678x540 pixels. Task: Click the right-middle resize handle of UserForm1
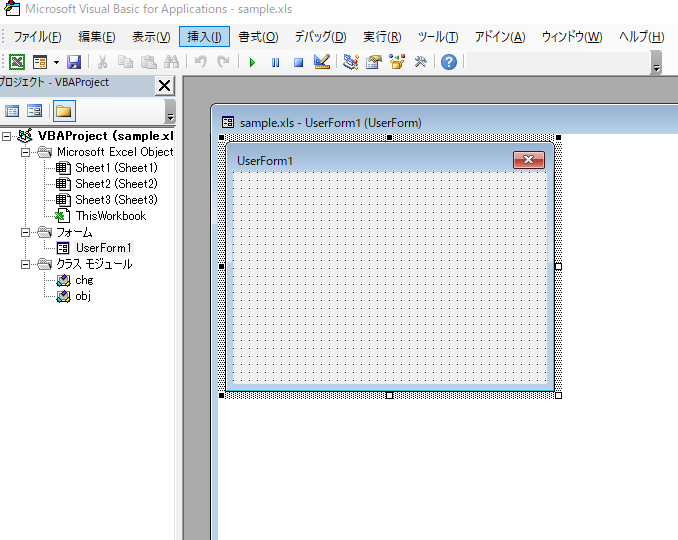click(558, 266)
